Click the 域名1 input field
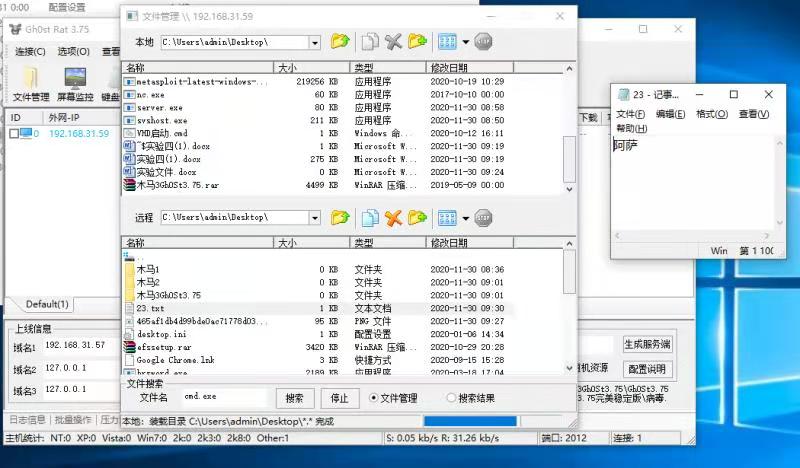800x468 pixels. click(81, 346)
